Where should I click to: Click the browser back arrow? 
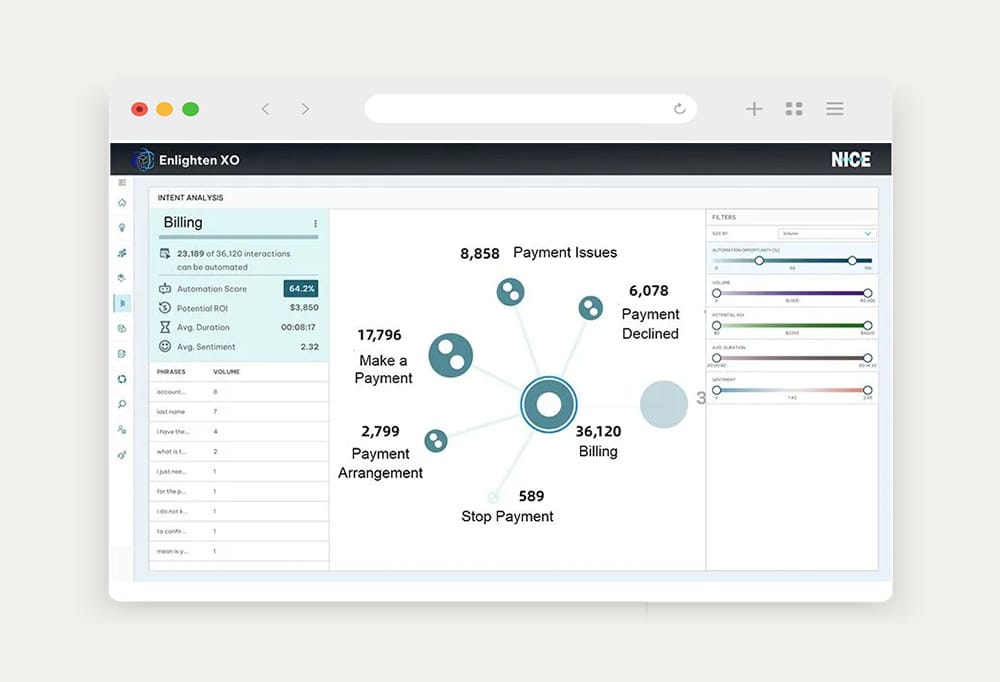point(265,109)
